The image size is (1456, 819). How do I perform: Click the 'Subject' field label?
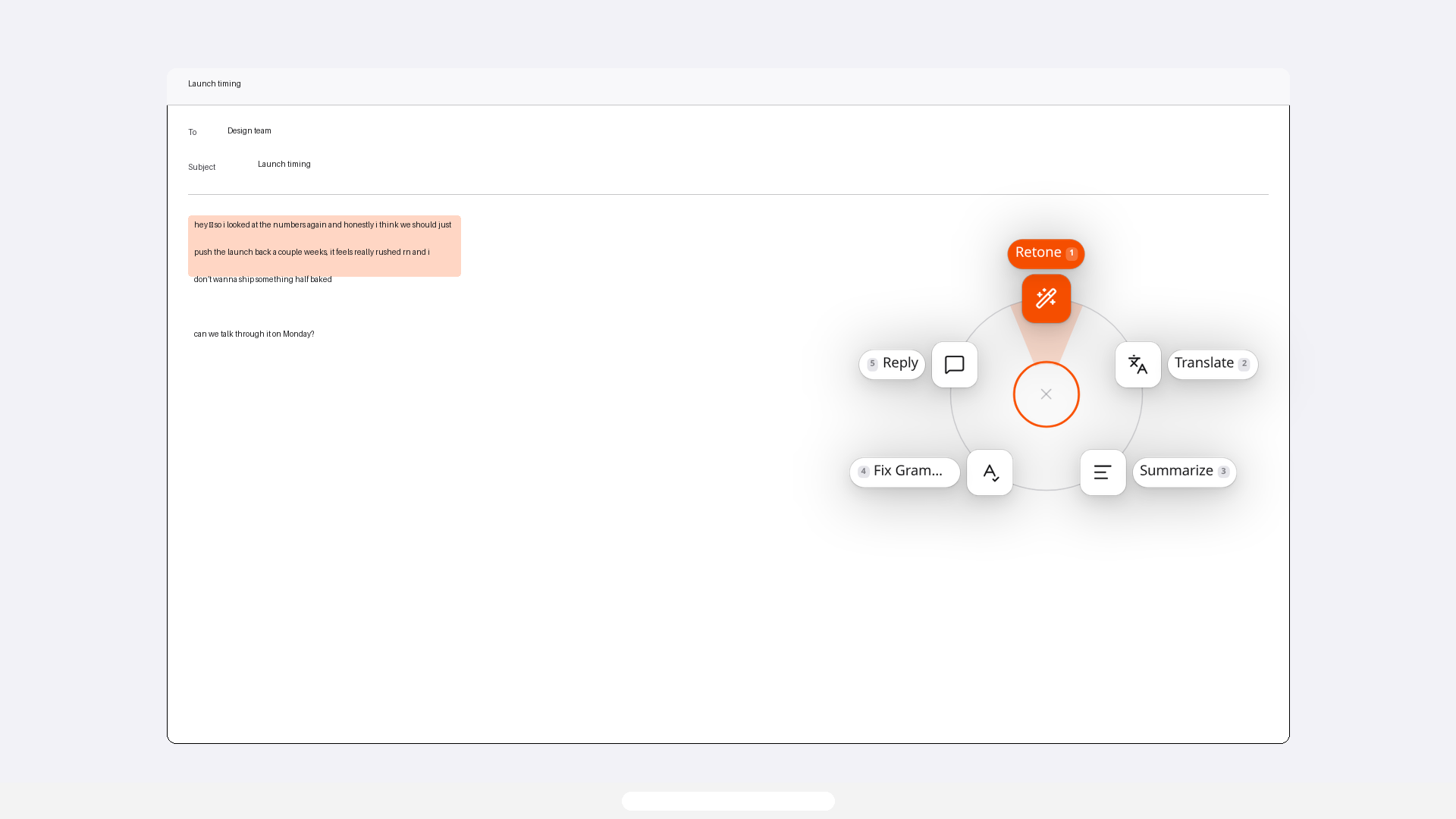(x=202, y=168)
